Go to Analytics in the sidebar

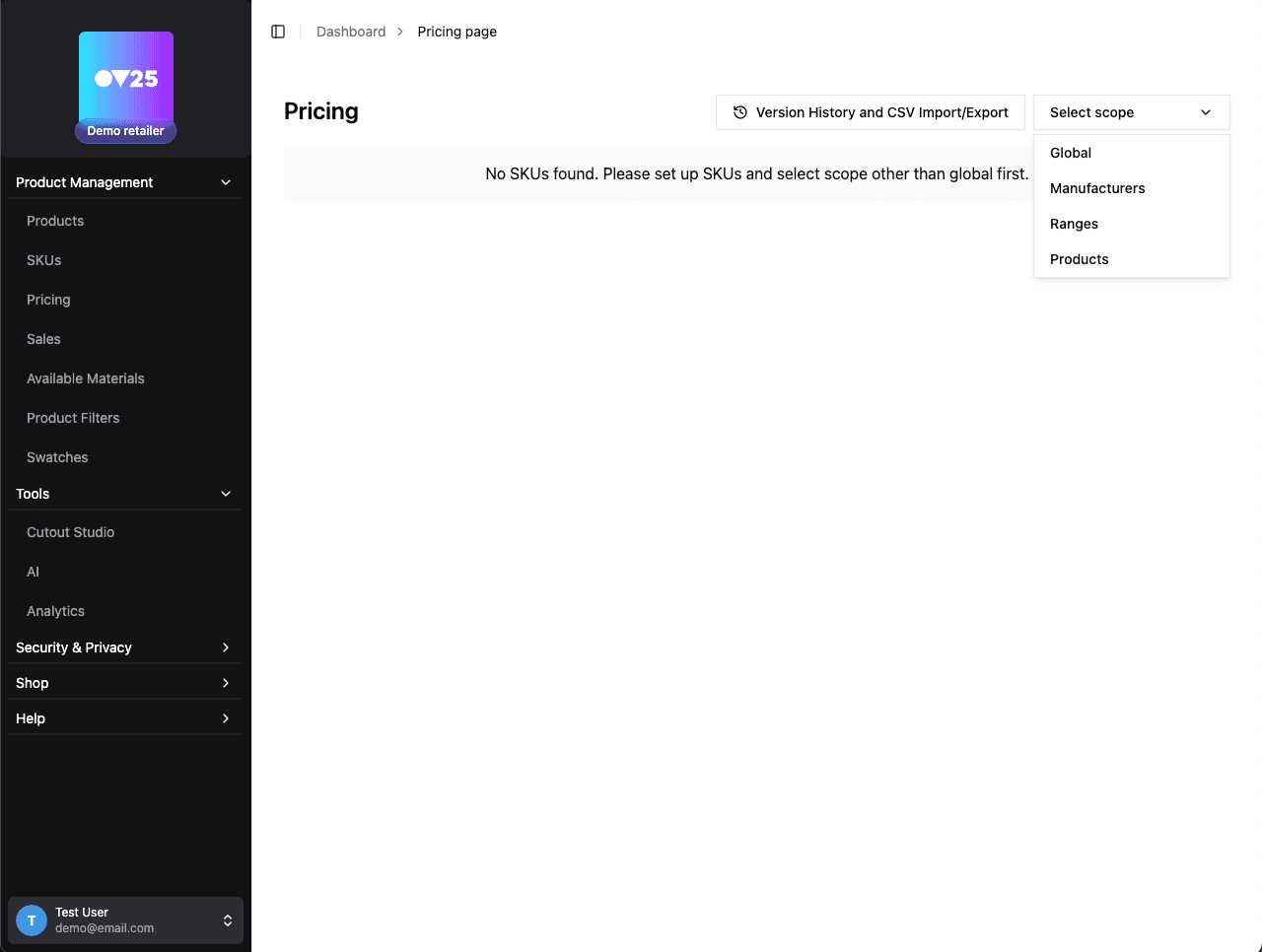55,611
